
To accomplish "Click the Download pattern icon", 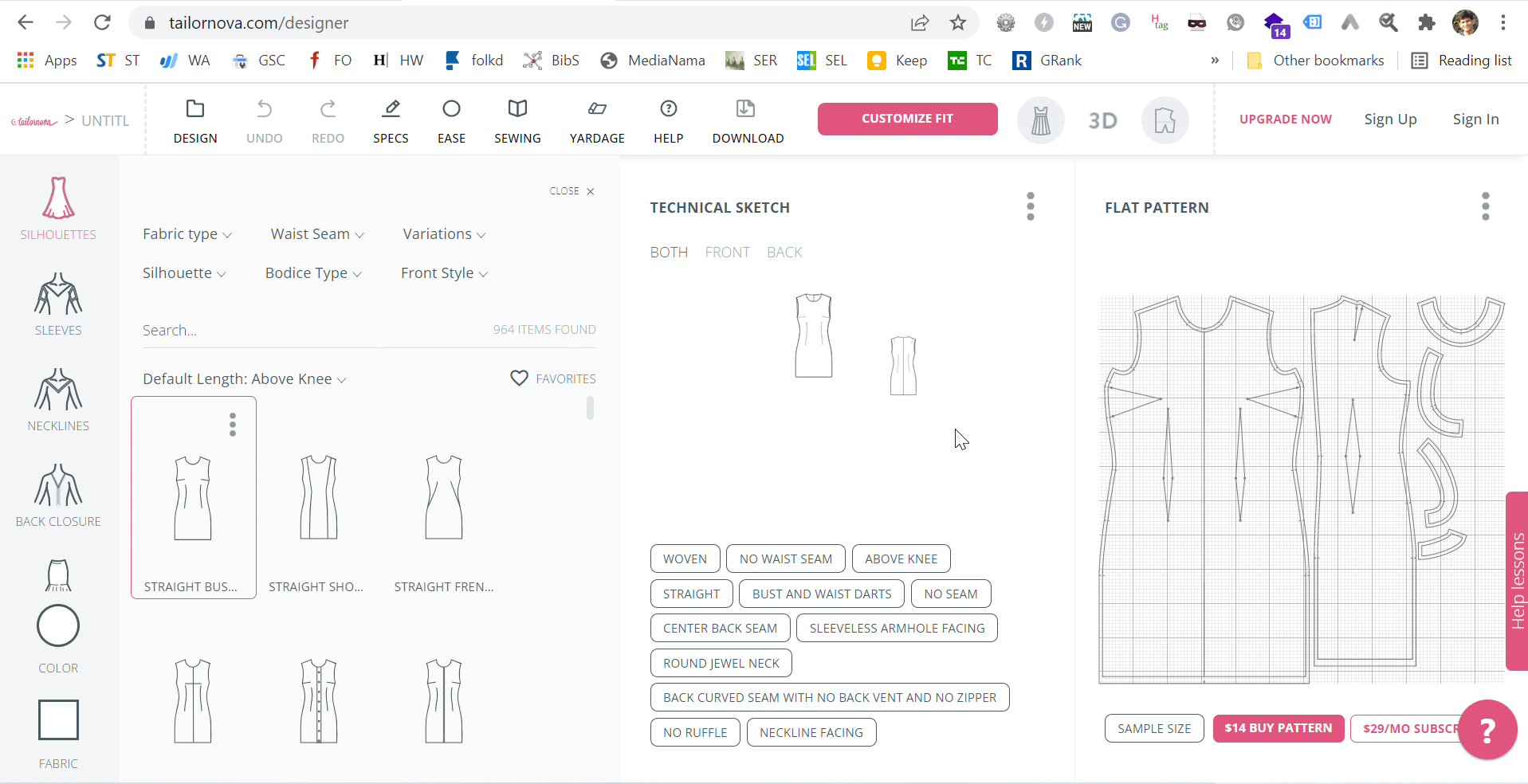I will (x=746, y=109).
